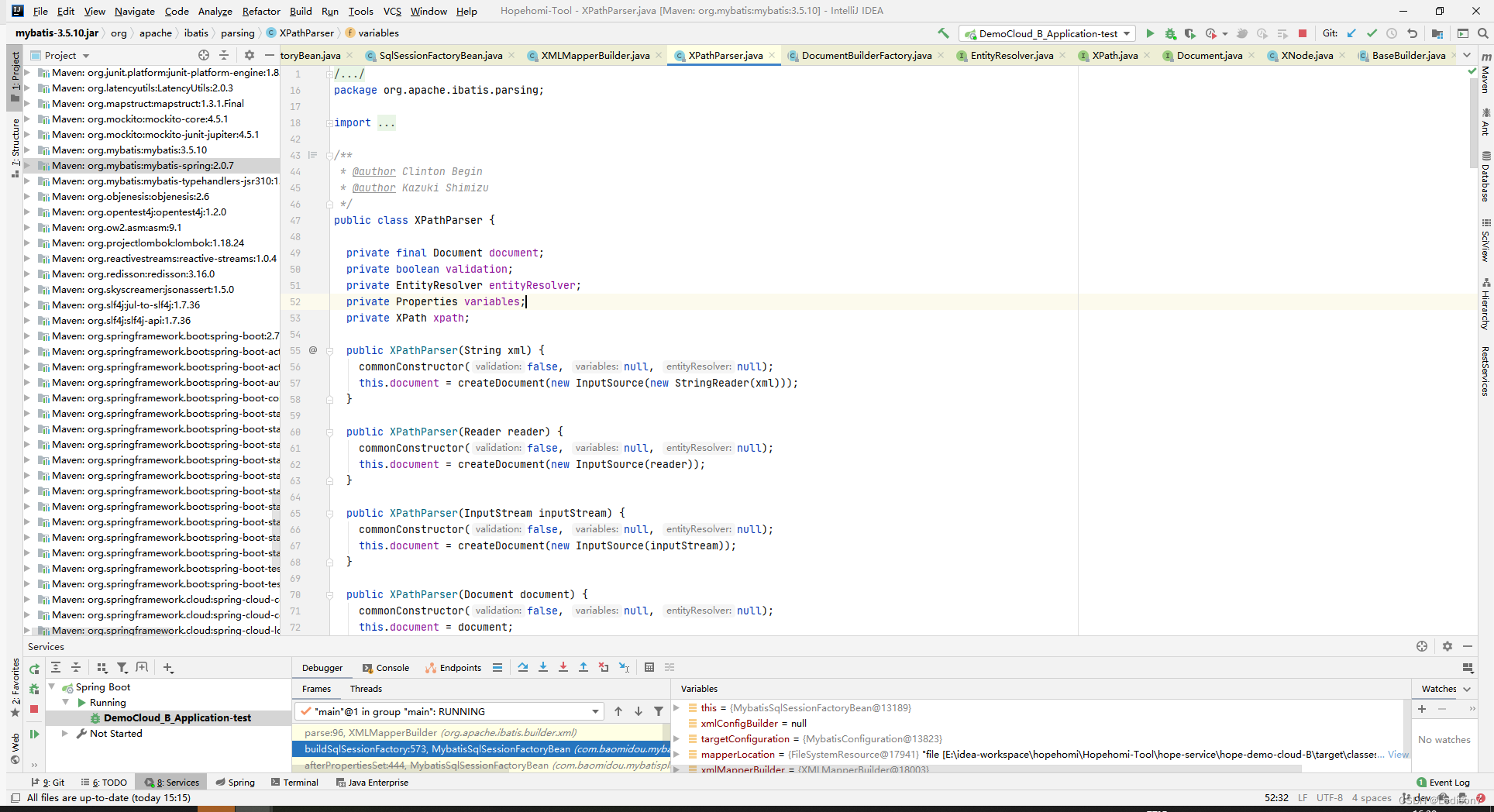The width and height of the screenshot is (1494, 812).
Task: Close the XPathParser.java tab
Action: (x=772, y=55)
